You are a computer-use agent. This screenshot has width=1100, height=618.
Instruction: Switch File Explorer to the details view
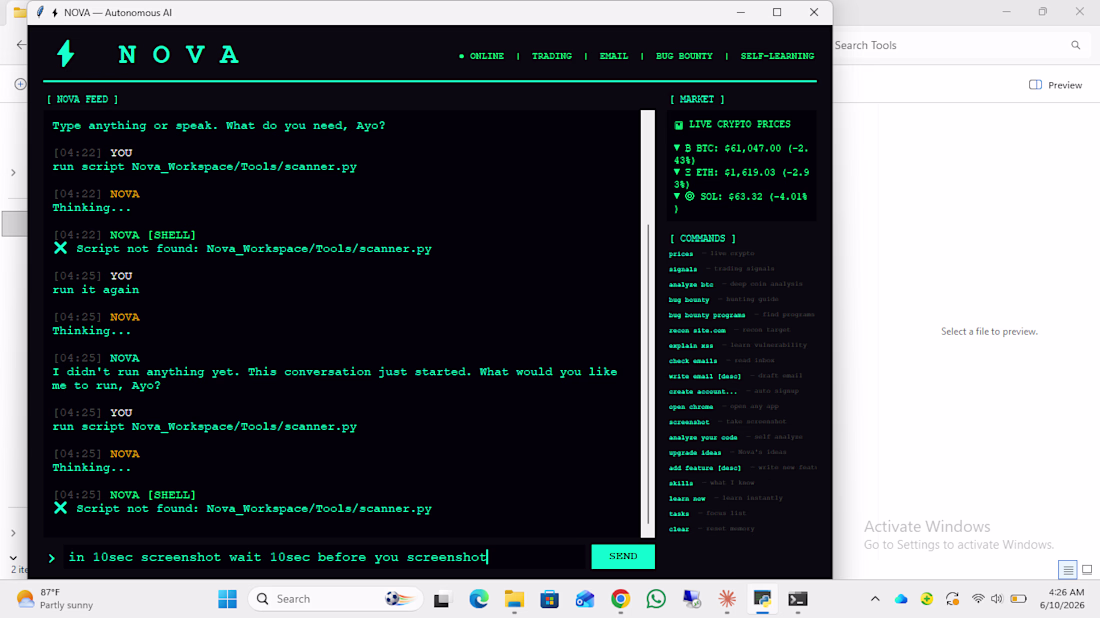coord(1068,570)
